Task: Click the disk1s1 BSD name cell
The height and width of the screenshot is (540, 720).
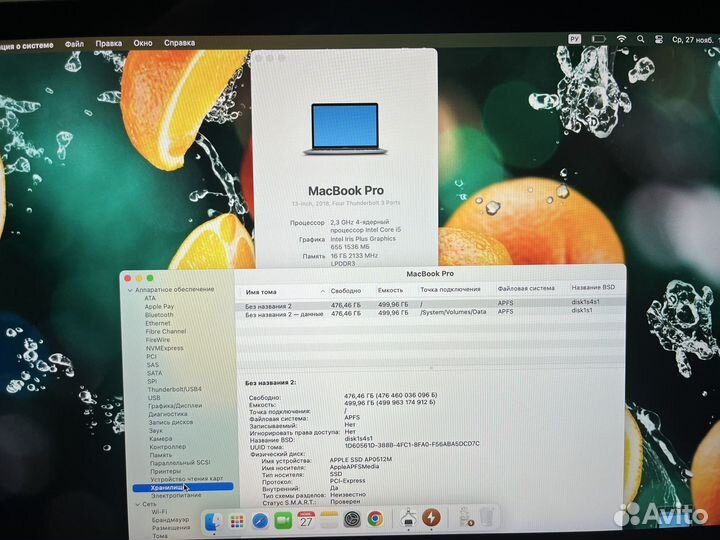Action: (582, 310)
